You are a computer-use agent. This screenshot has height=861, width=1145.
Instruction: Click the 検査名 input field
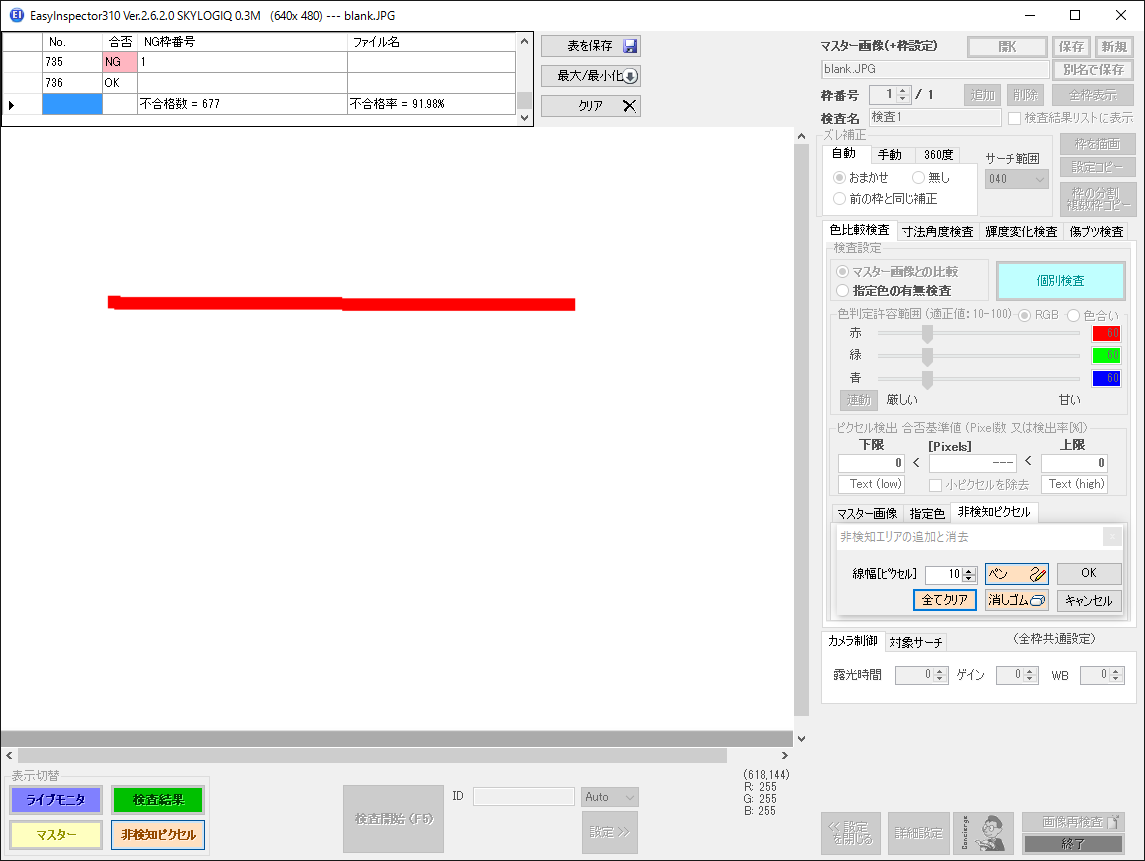pyautogui.click(x=935, y=118)
